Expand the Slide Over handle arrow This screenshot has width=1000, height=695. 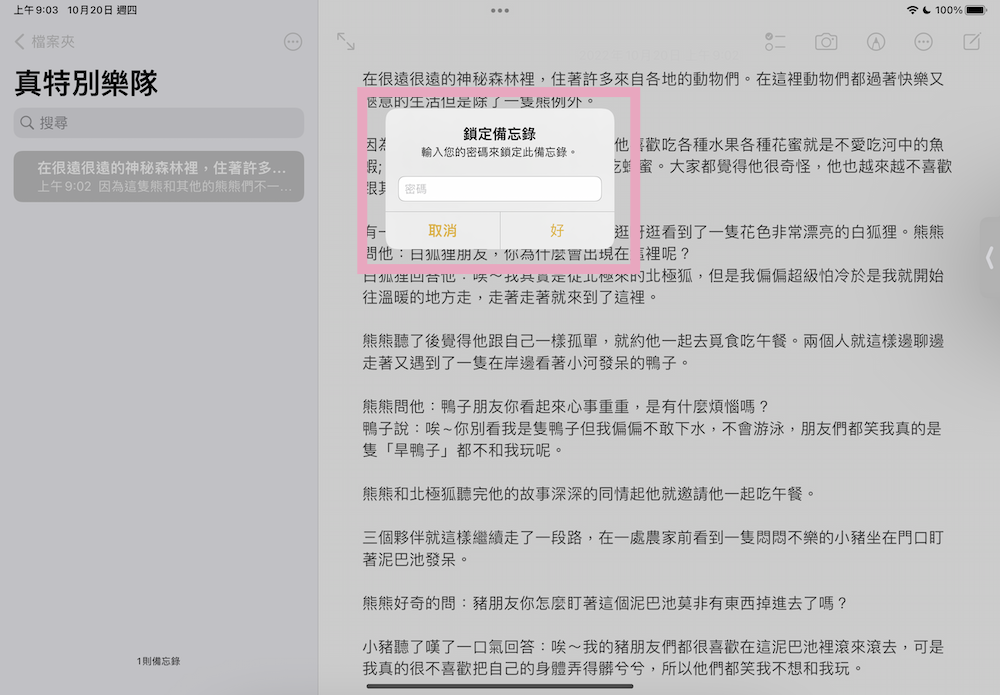click(989, 257)
